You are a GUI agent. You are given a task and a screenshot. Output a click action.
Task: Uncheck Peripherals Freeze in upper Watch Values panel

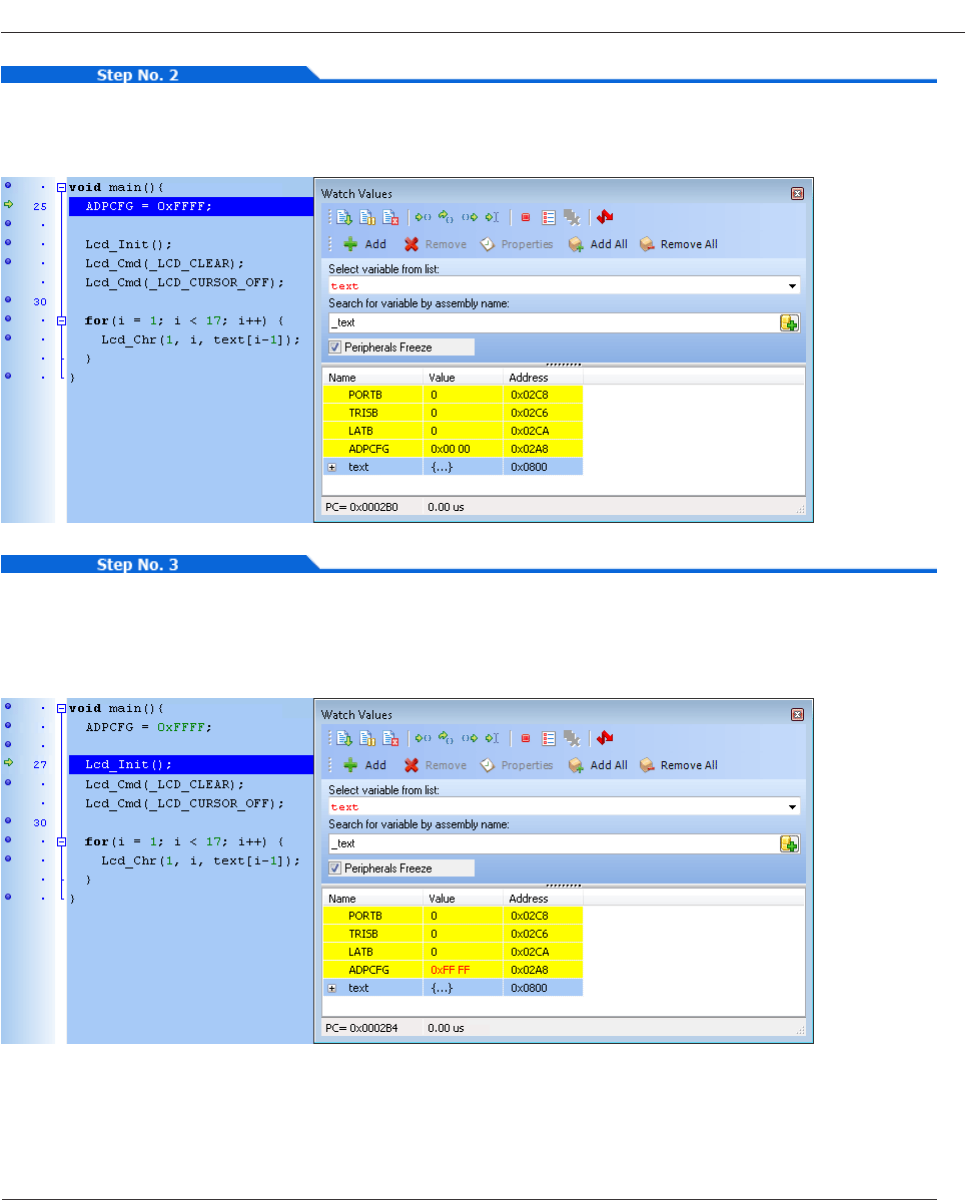click(x=335, y=347)
